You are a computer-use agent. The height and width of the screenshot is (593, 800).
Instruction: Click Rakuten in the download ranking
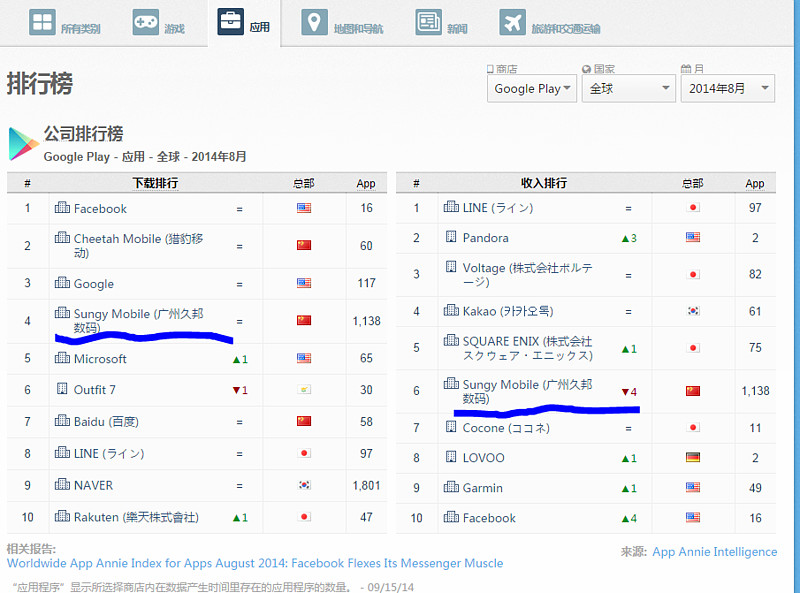(x=136, y=517)
